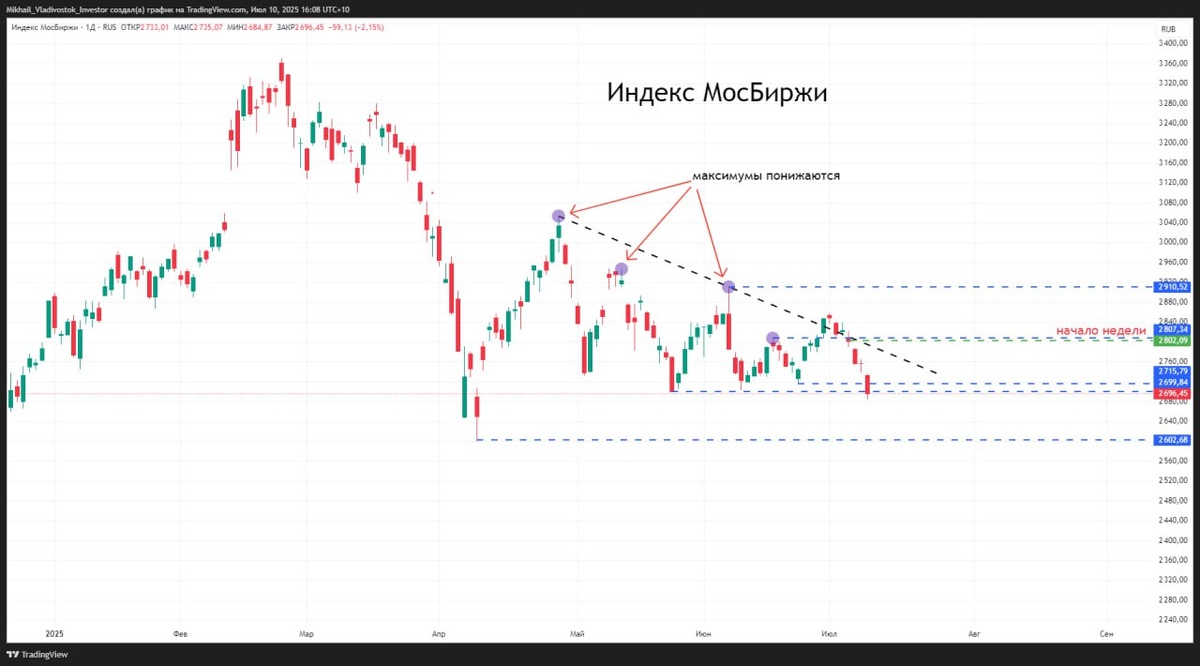
Task: Select the blue 2699,84 price label
Action: click(x=1171, y=382)
